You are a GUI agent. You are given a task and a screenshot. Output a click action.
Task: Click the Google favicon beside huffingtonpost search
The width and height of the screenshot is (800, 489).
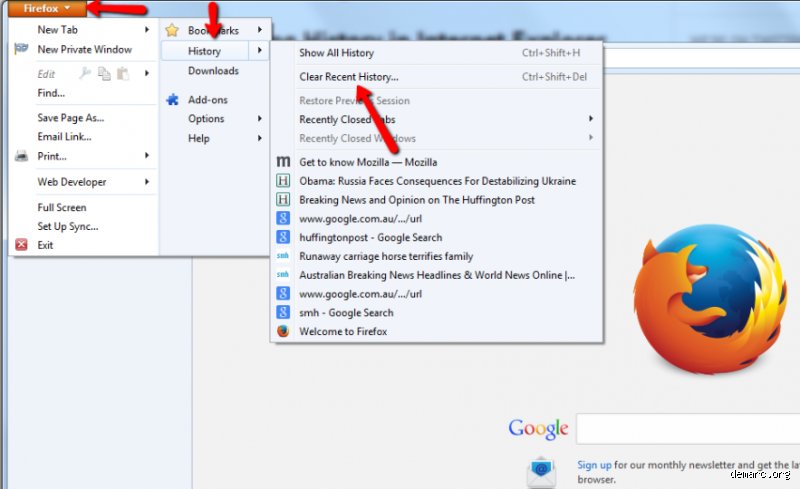(283, 237)
